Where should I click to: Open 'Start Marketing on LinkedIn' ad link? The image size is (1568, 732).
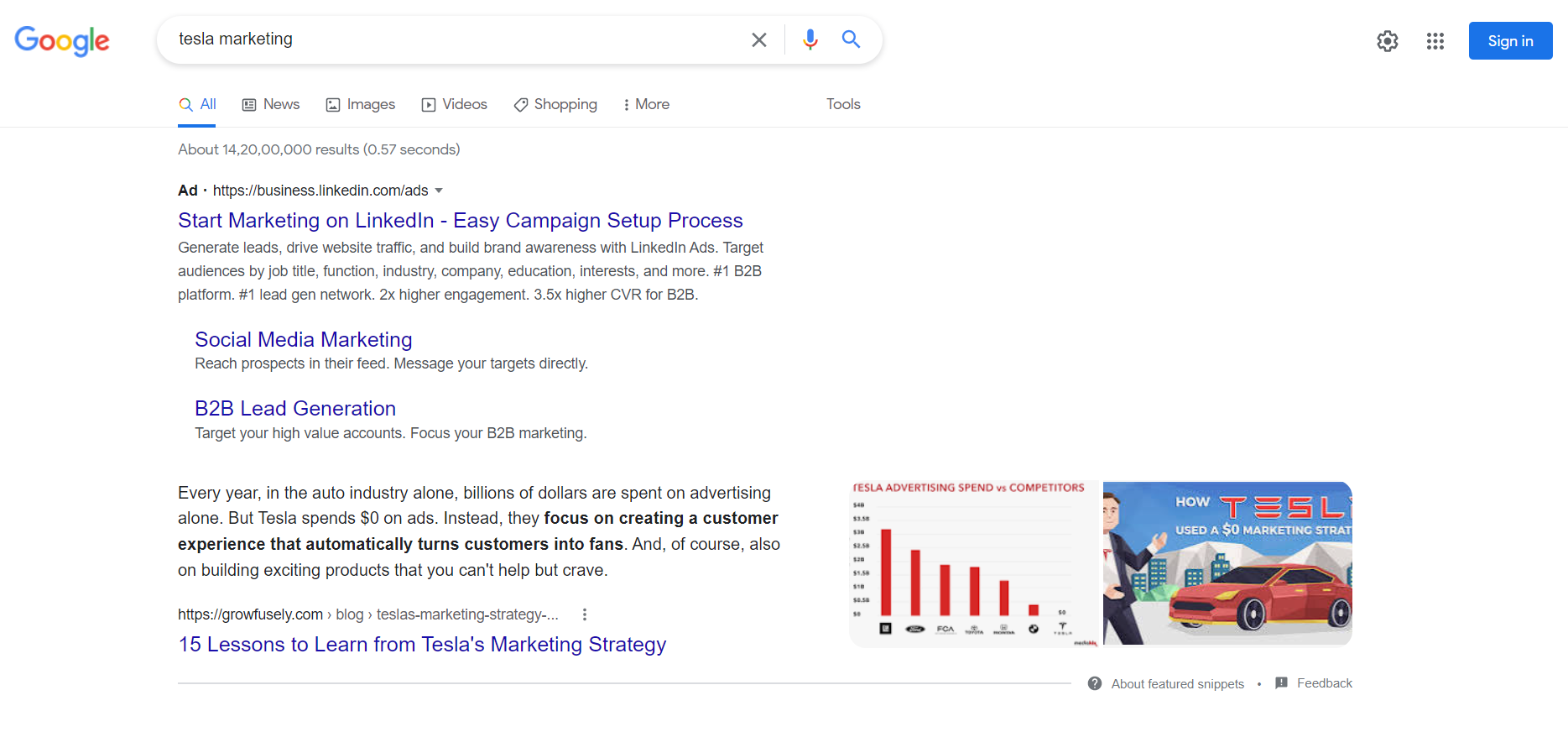[461, 221]
